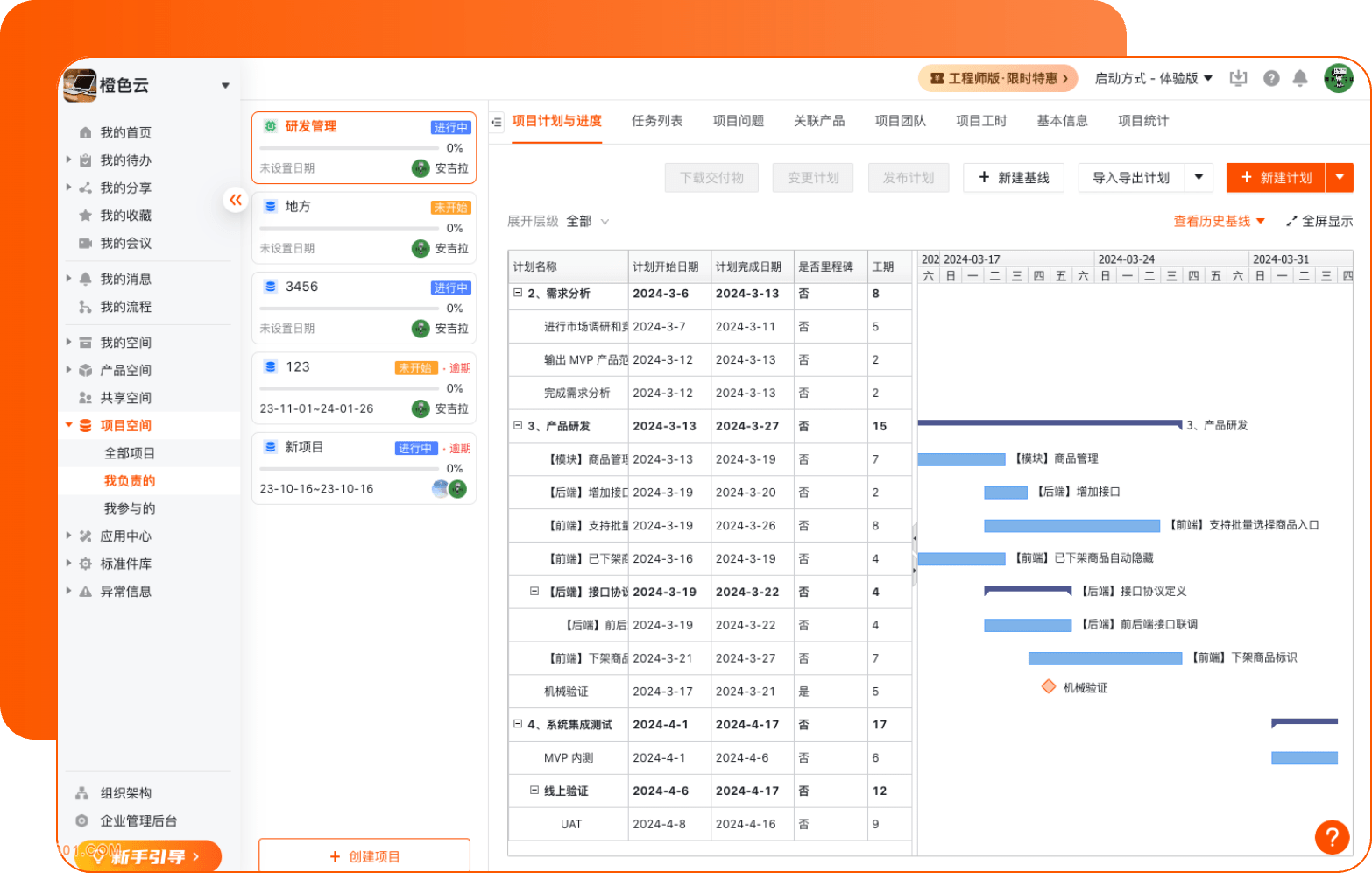The width and height of the screenshot is (1372, 873).
Task: Open the 项目统计 tab
Action: pos(1142,121)
